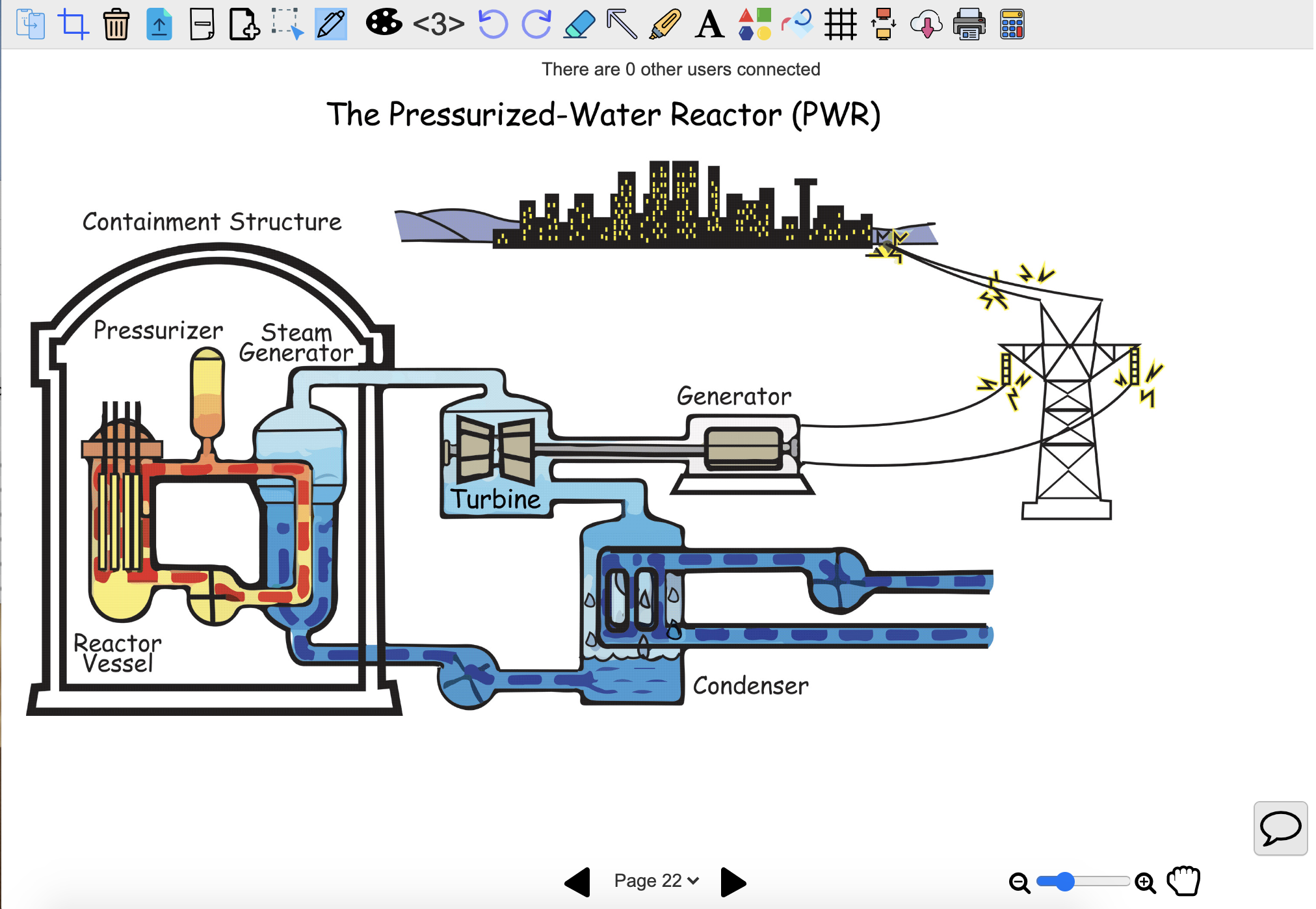The height and width of the screenshot is (909, 1316).
Task: Click the trash can delete icon
Action: tap(116, 25)
